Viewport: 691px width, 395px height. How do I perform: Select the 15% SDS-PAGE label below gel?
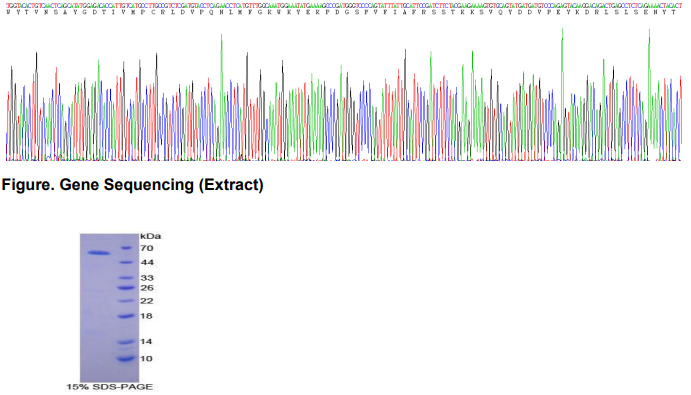110,387
